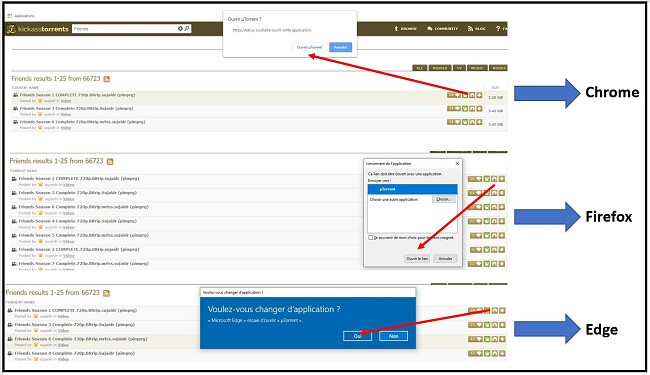The height and width of the screenshot is (375, 650).
Task: Click download arrow for Season 2 in Firefox panel
Action: click(x=502, y=249)
